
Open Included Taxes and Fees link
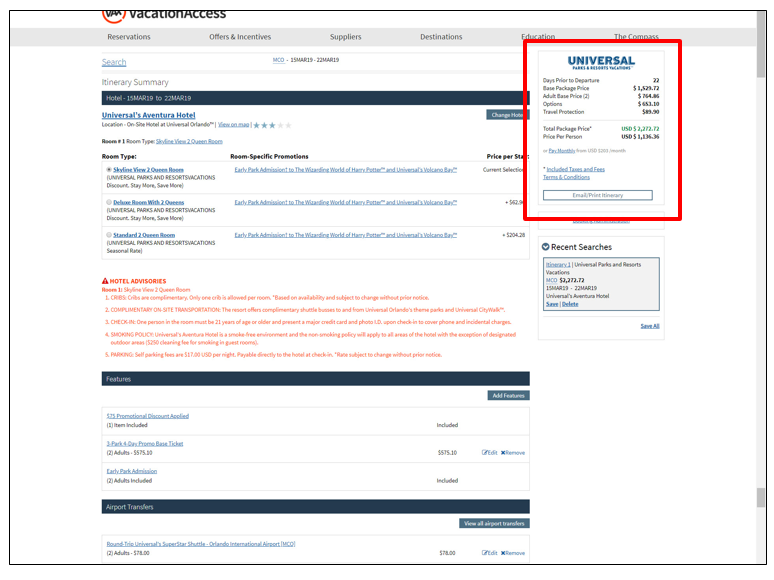click(576, 169)
